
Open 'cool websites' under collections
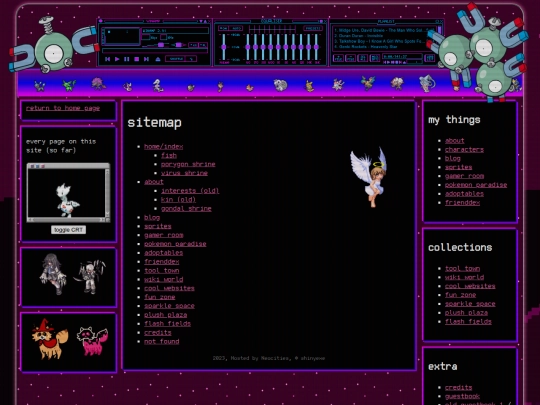470,286
